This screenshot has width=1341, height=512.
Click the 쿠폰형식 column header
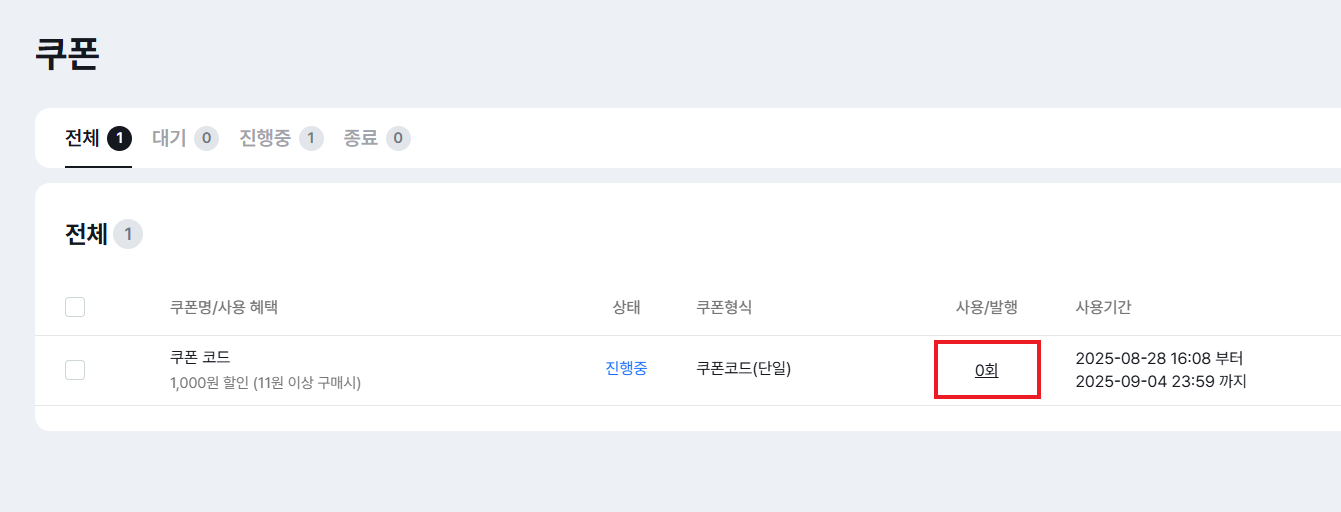724,307
